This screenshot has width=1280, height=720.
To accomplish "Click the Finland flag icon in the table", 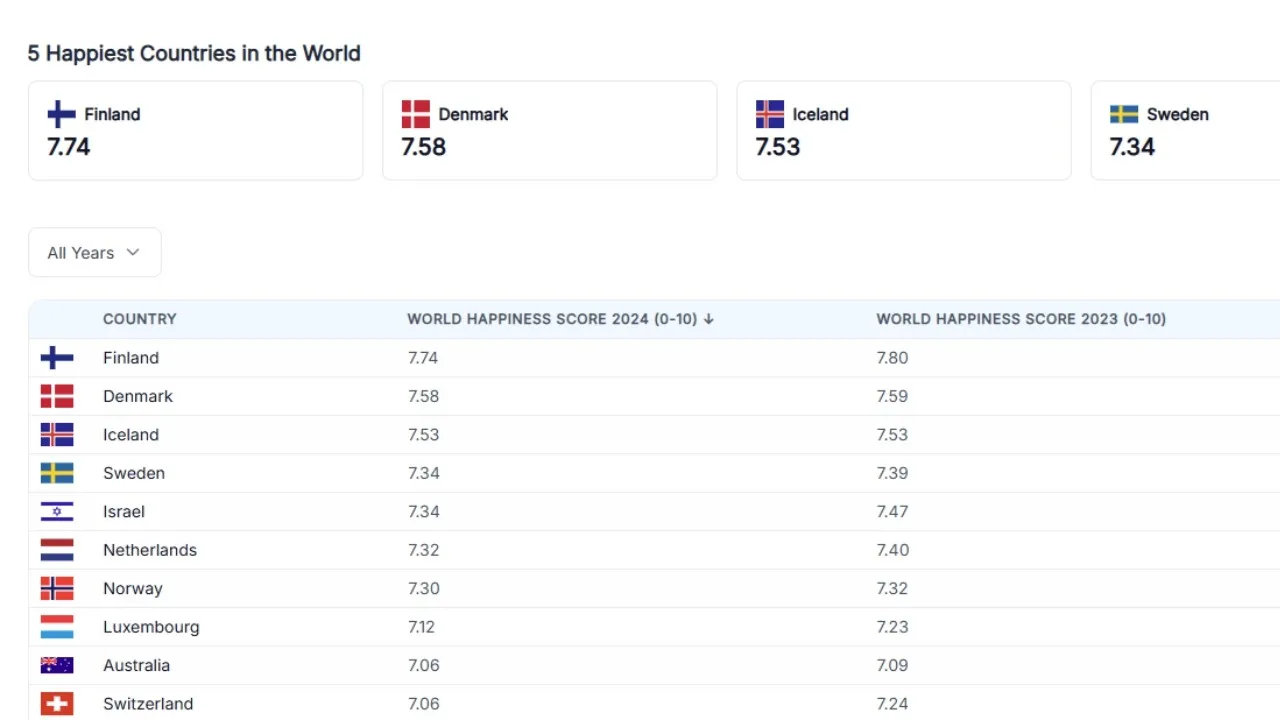I will click(x=57, y=357).
